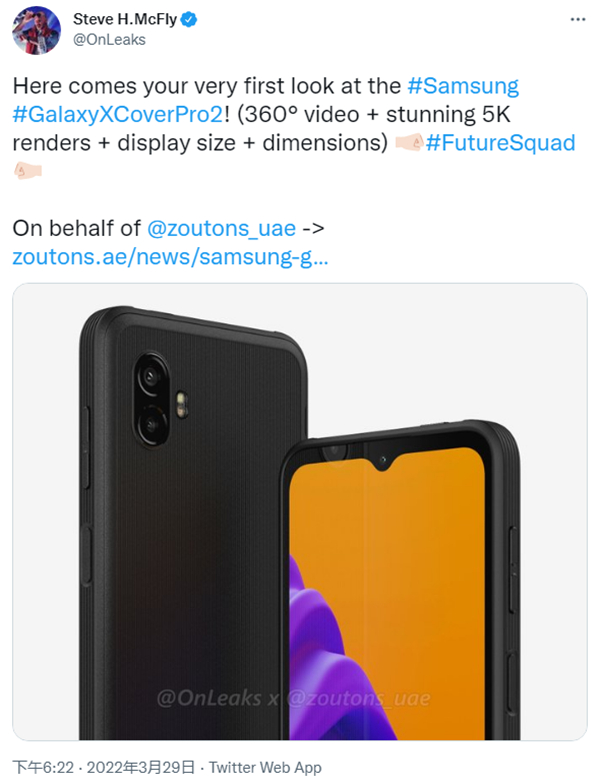Visit the @zoutons_uae mention

point(221,228)
